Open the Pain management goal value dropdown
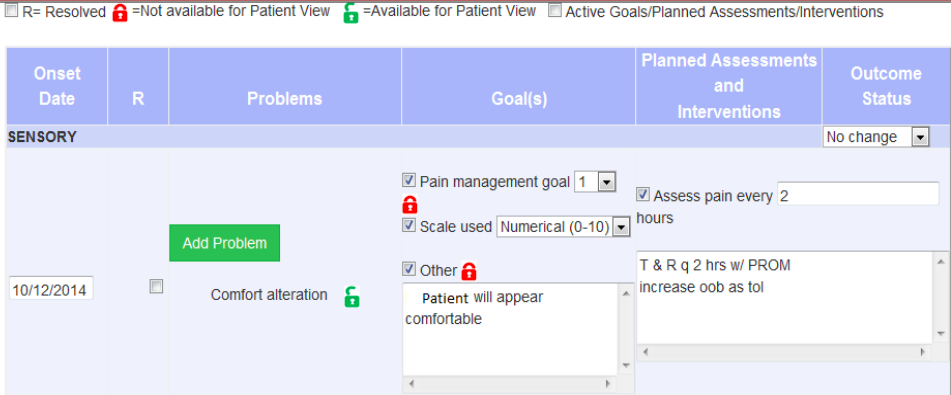The height and width of the screenshot is (395, 951). (x=594, y=181)
